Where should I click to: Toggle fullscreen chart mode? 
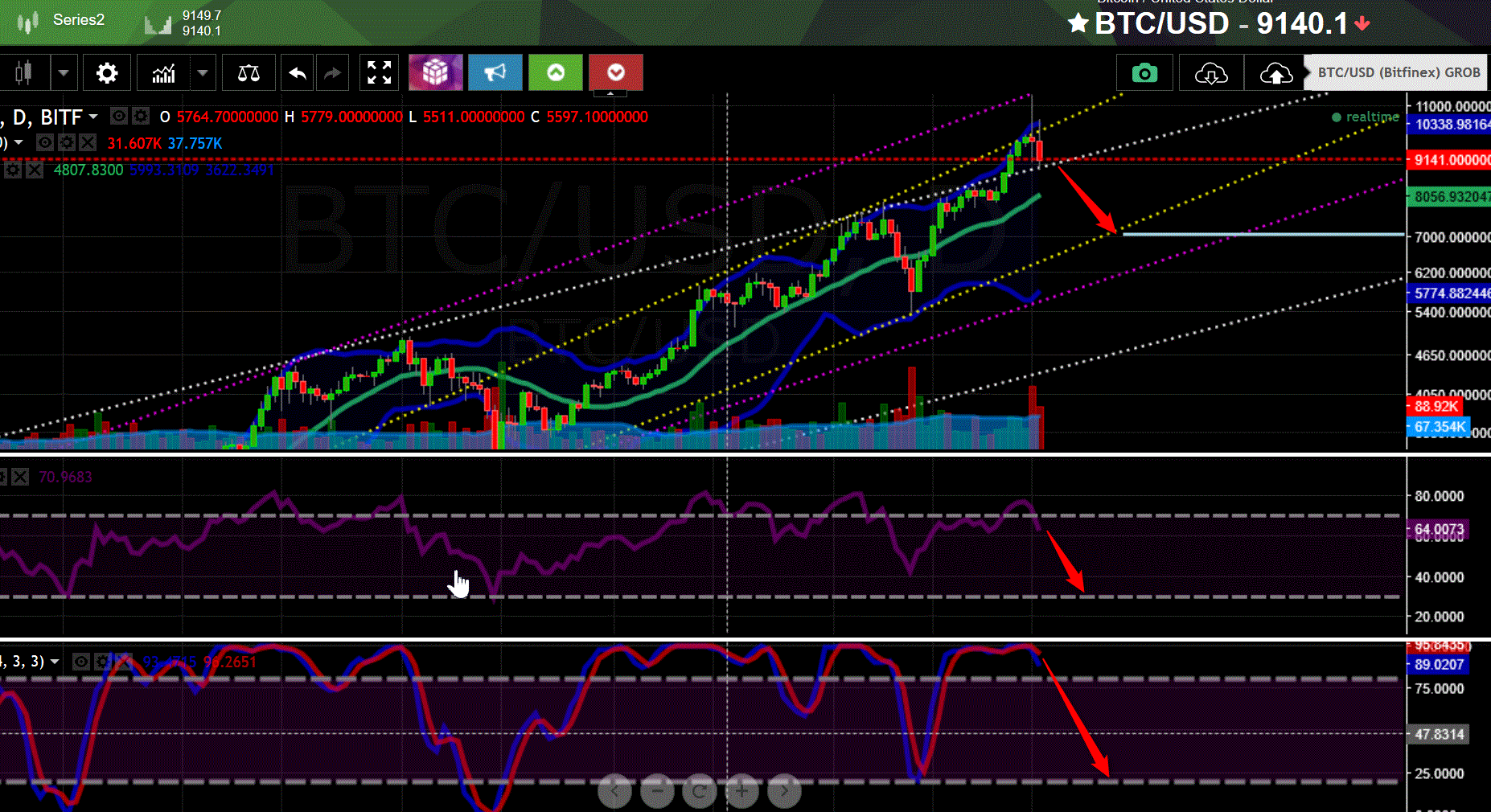point(379,73)
